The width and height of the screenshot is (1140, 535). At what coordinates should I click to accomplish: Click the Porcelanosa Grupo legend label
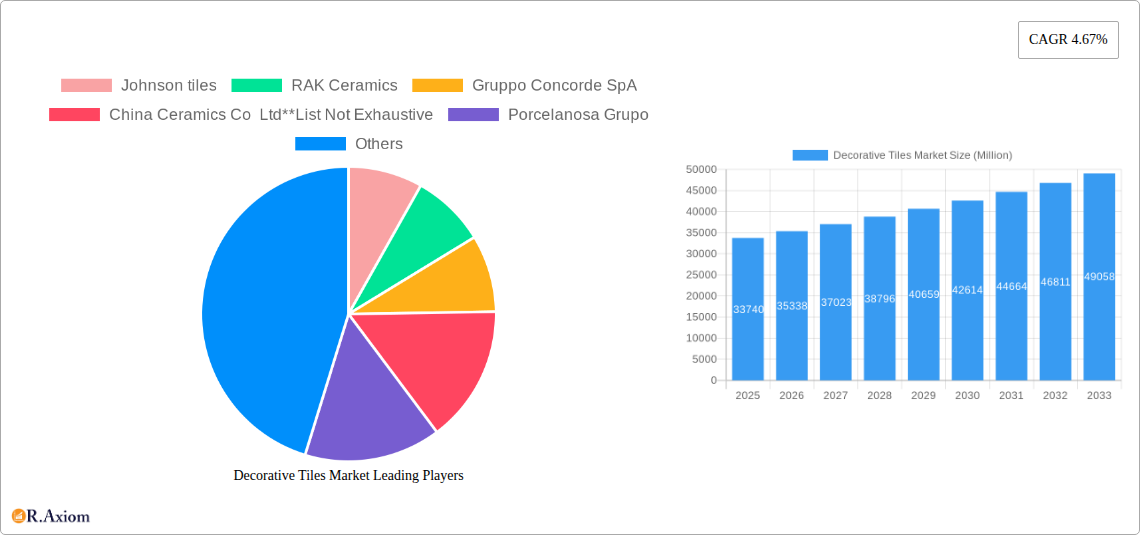(x=579, y=114)
